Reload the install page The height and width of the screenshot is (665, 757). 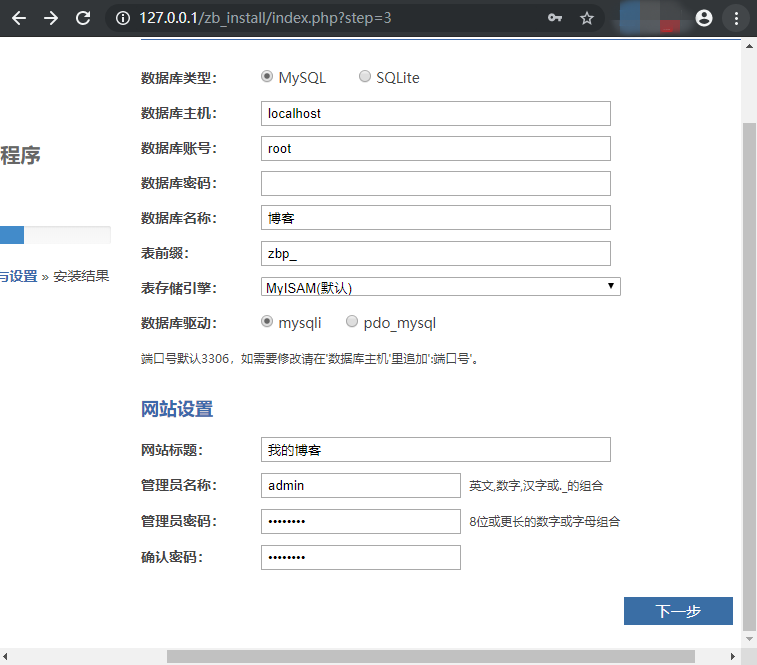point(83,18)
